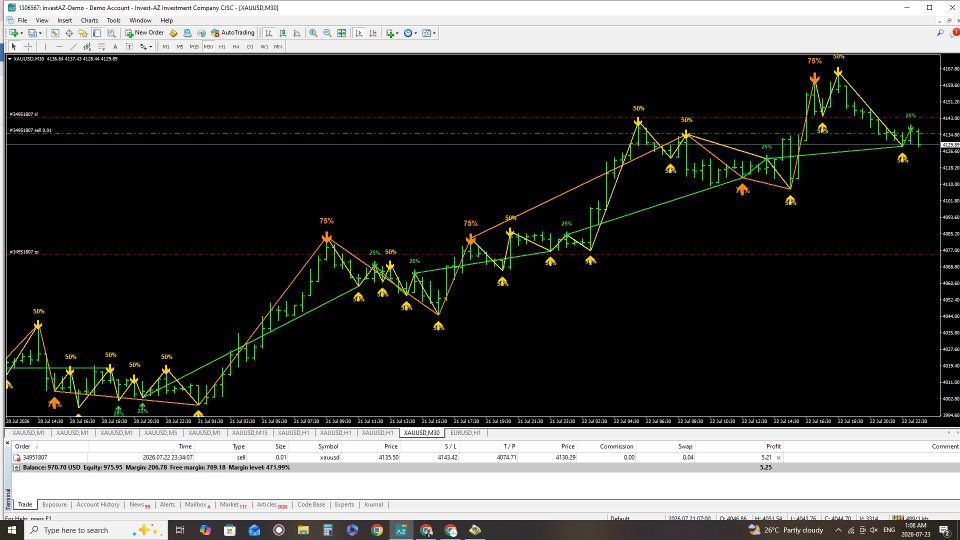This screenshot has width=960, height=540.
Task: Select the horizontal line drawing tool
Action: (x=59, y=47)
